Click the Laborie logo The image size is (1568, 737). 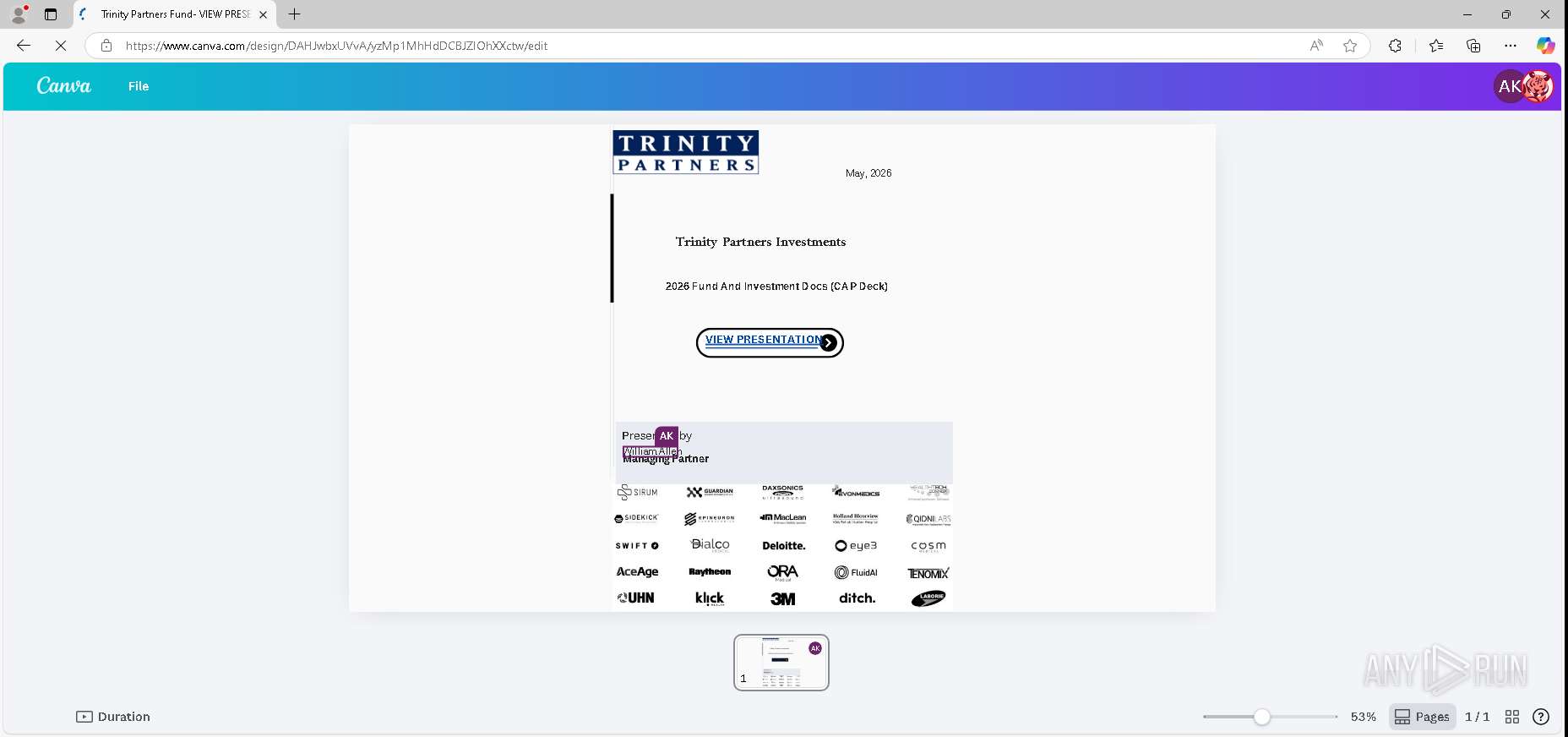coord(928,598)
